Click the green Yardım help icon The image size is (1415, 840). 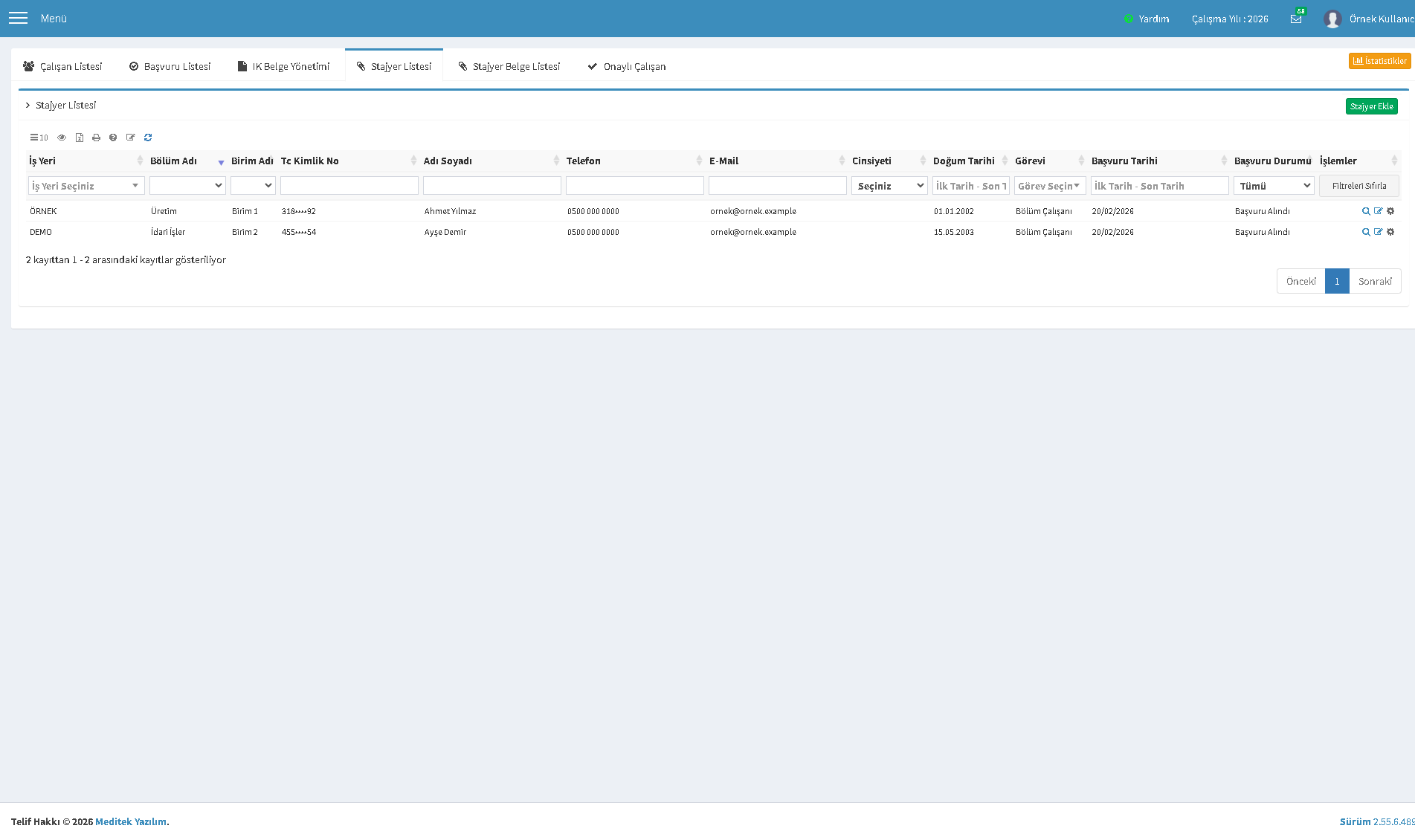[x=1128, y=19]
